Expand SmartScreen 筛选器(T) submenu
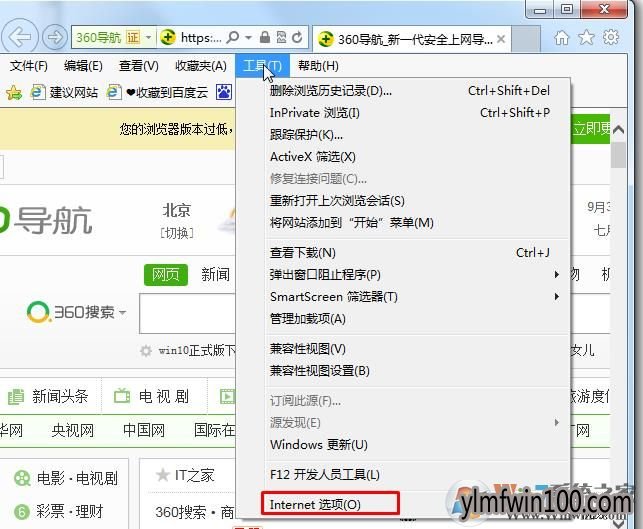Viewport: 643px width, 529px height. pyautogui.click(x=556, y=296)
